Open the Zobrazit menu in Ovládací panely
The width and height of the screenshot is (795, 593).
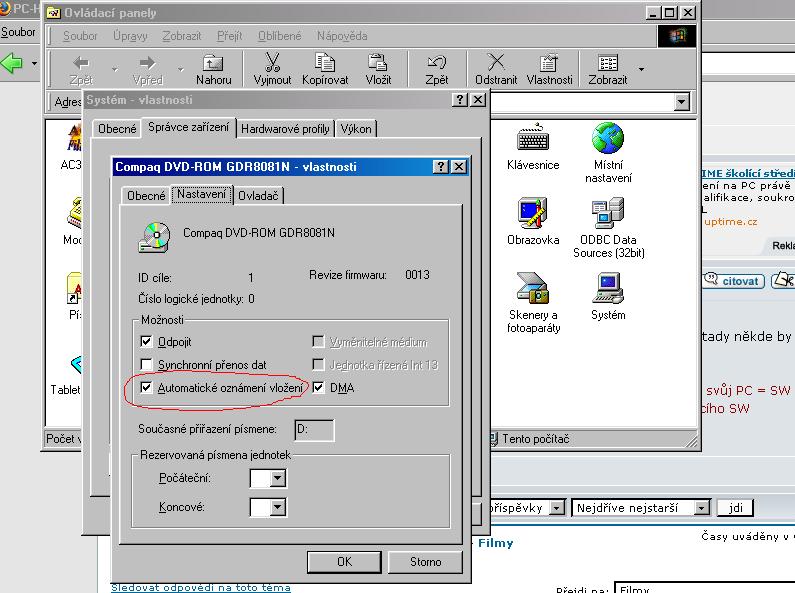coord(182,36)
